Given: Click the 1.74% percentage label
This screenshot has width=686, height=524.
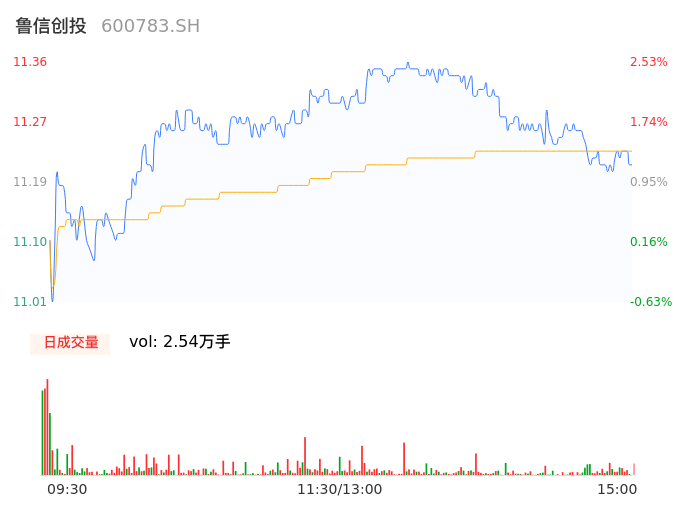Looking at the screenshot, I should [648, 122].
